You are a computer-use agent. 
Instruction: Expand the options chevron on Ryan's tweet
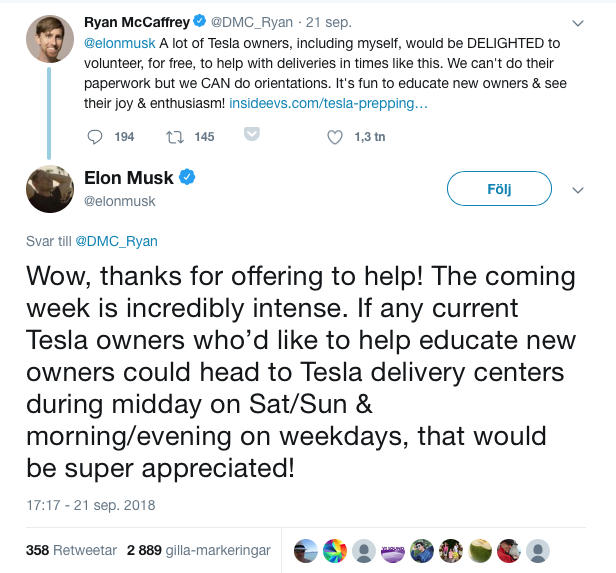point(577,22)
